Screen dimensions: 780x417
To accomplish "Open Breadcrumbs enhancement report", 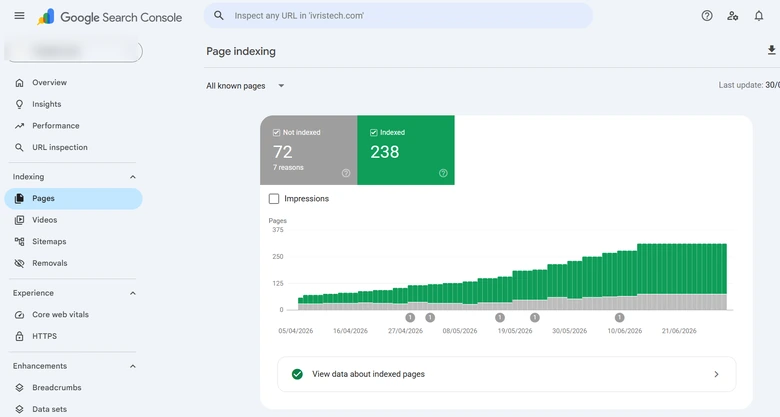I will pos(74,388).
